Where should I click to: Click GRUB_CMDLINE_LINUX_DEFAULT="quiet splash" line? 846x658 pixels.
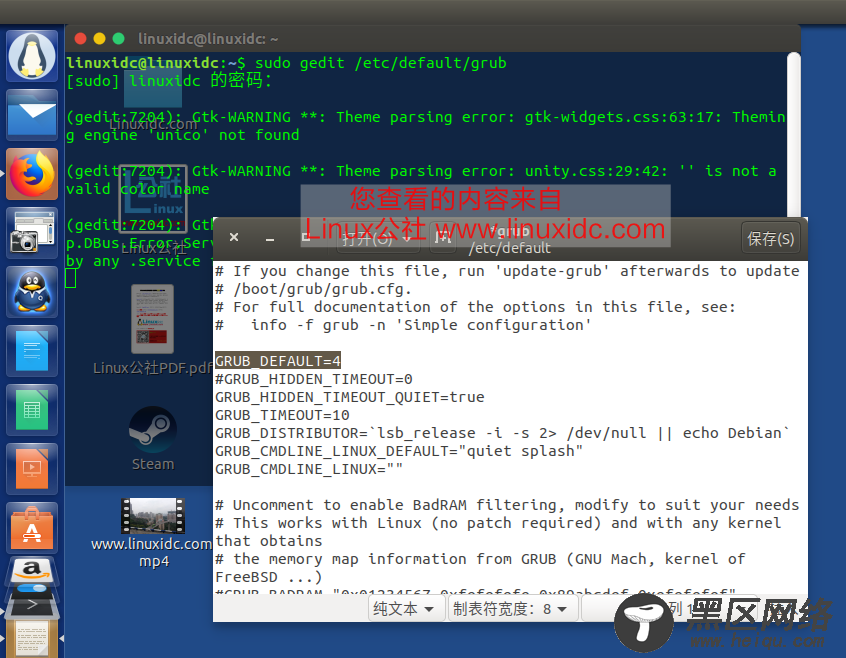point(399,451)
